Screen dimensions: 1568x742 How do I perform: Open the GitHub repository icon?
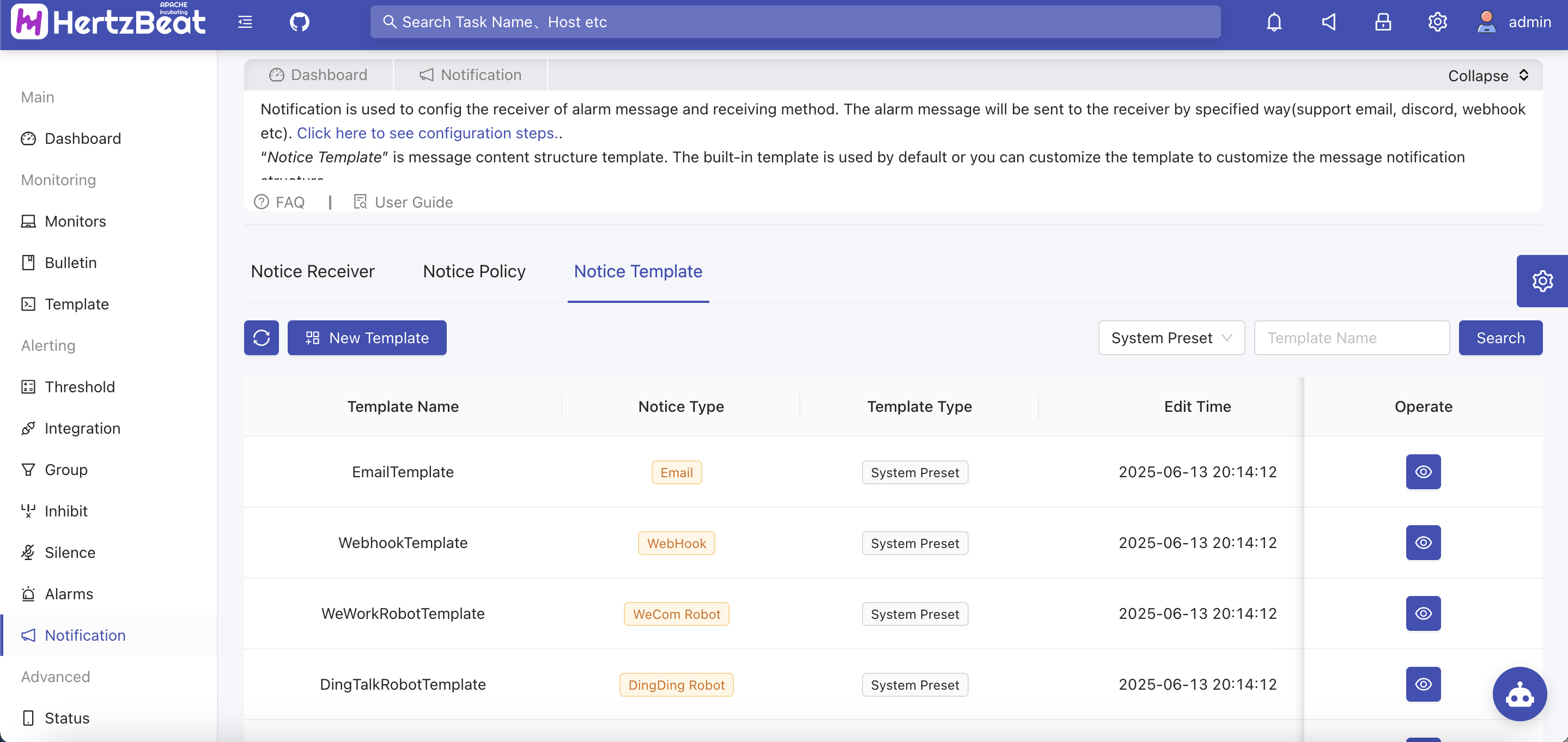click(x=299, y=22)
